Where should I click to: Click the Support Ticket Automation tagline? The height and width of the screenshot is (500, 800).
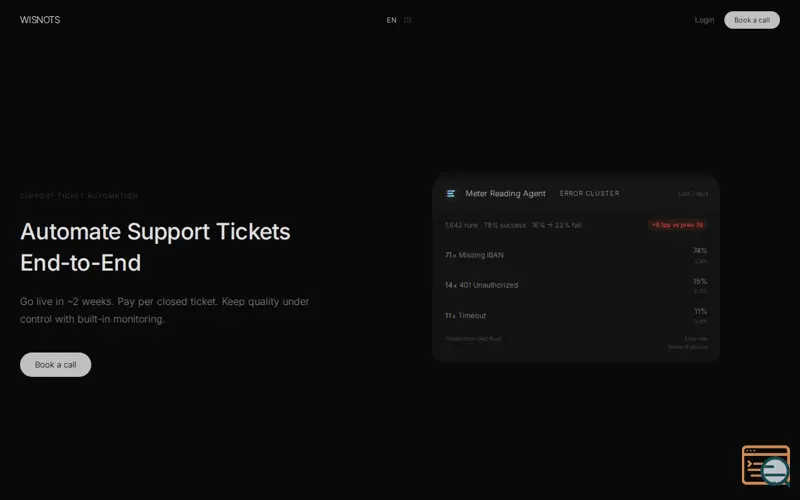tap(79, 196)
